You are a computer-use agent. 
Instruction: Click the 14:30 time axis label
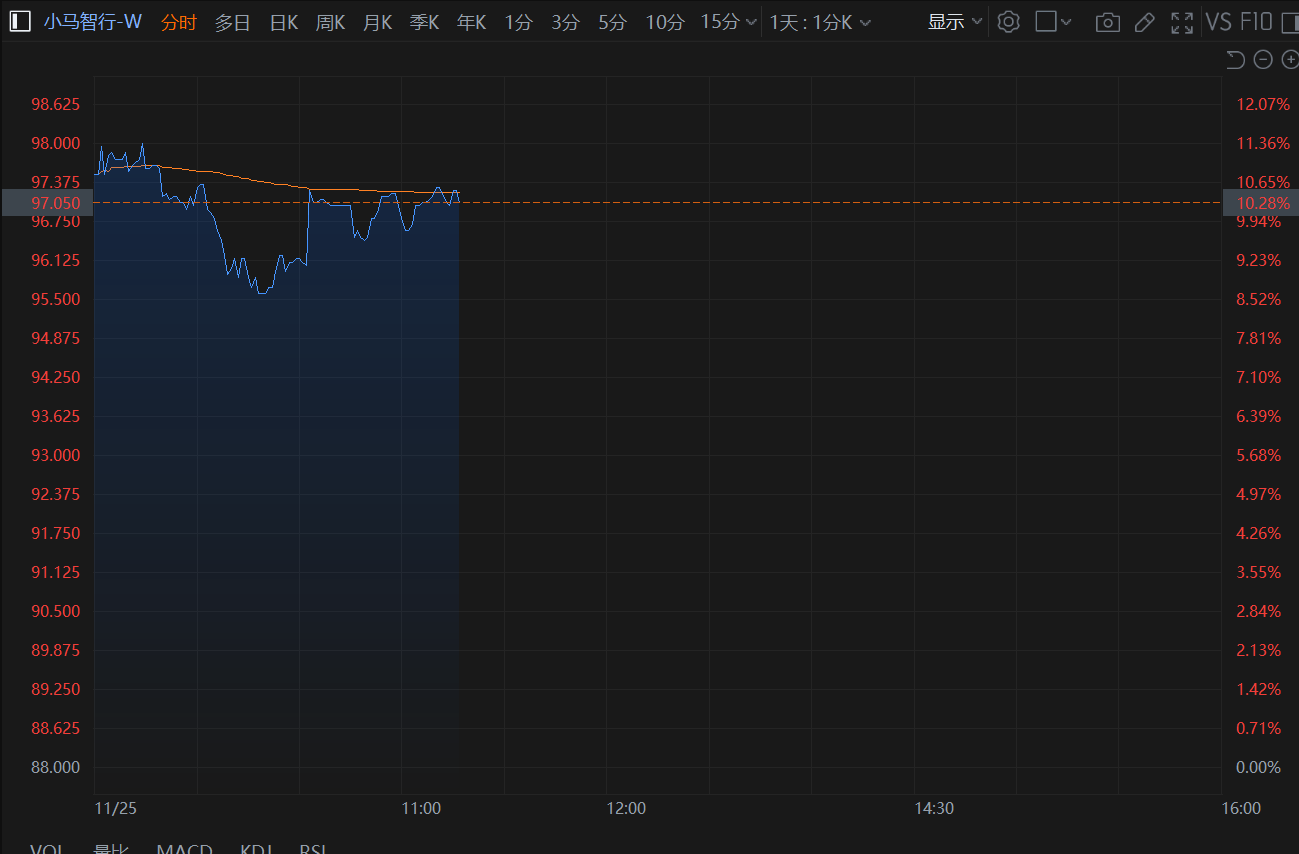point(934,808)
